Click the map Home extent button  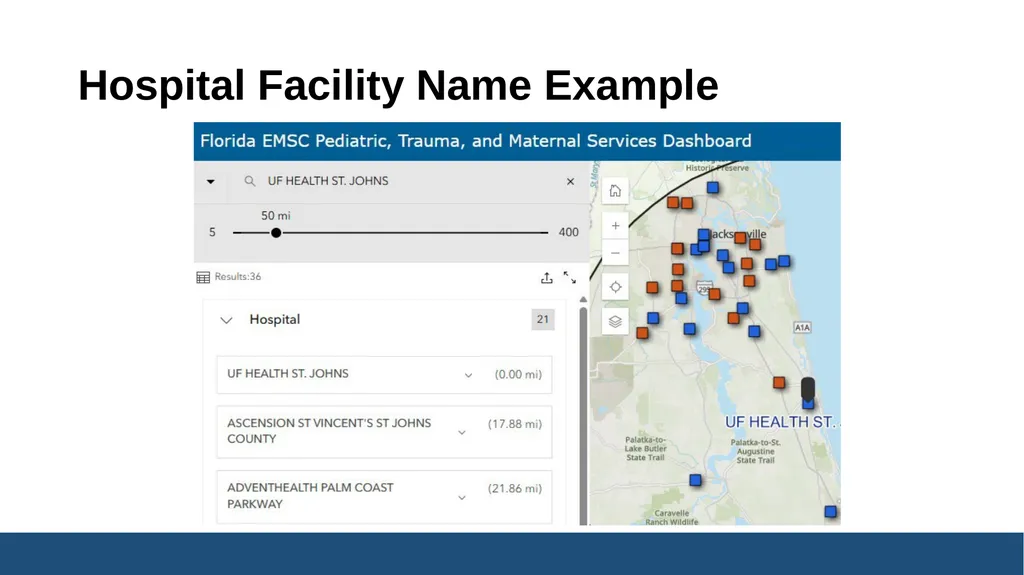tap(615, 191)
